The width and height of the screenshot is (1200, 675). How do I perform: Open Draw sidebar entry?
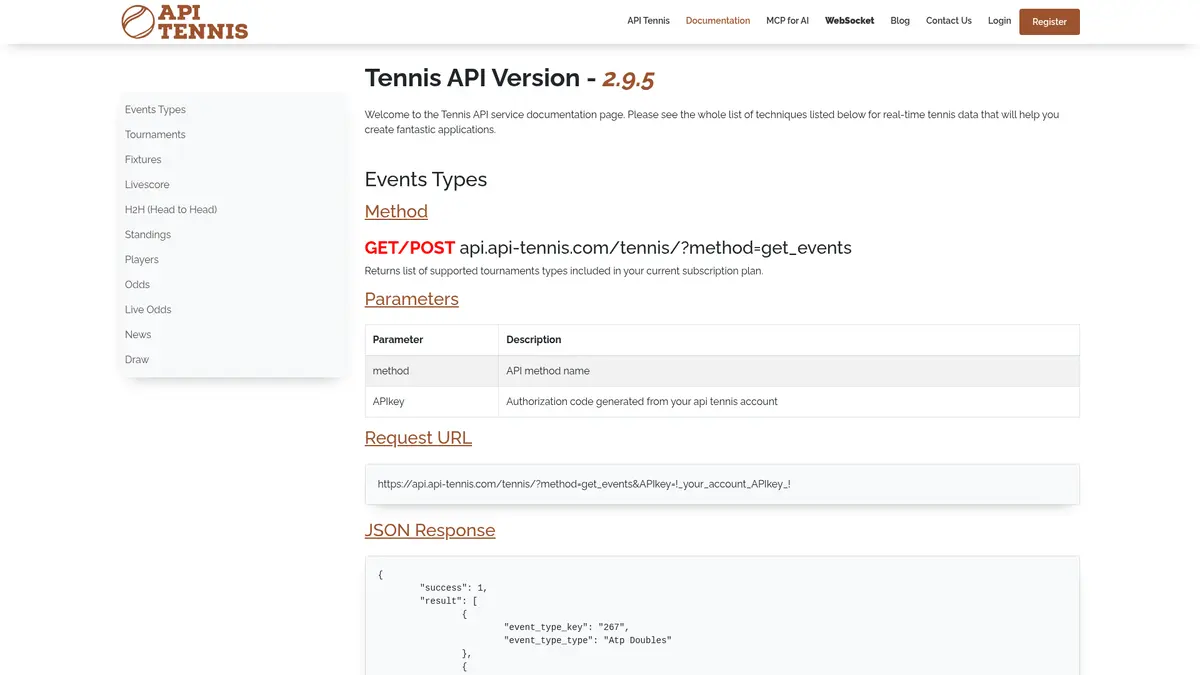click(137, 360)
